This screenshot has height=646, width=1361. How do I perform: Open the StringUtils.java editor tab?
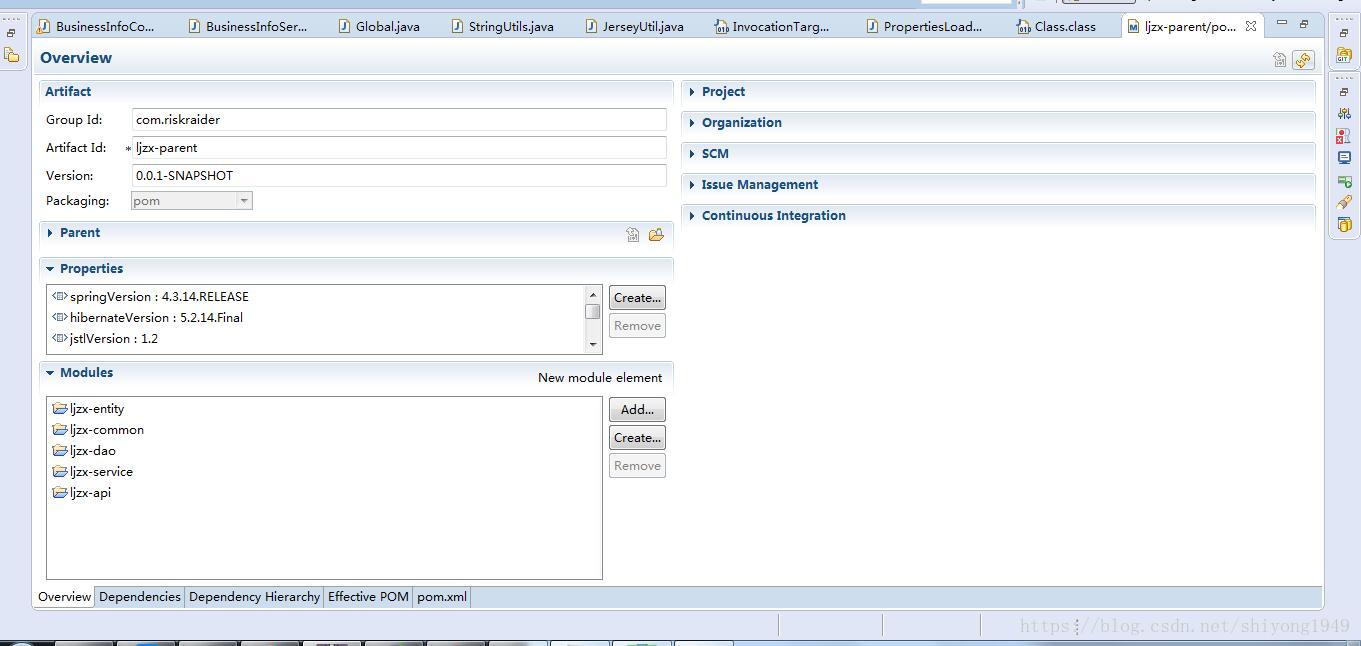[502, 26]
